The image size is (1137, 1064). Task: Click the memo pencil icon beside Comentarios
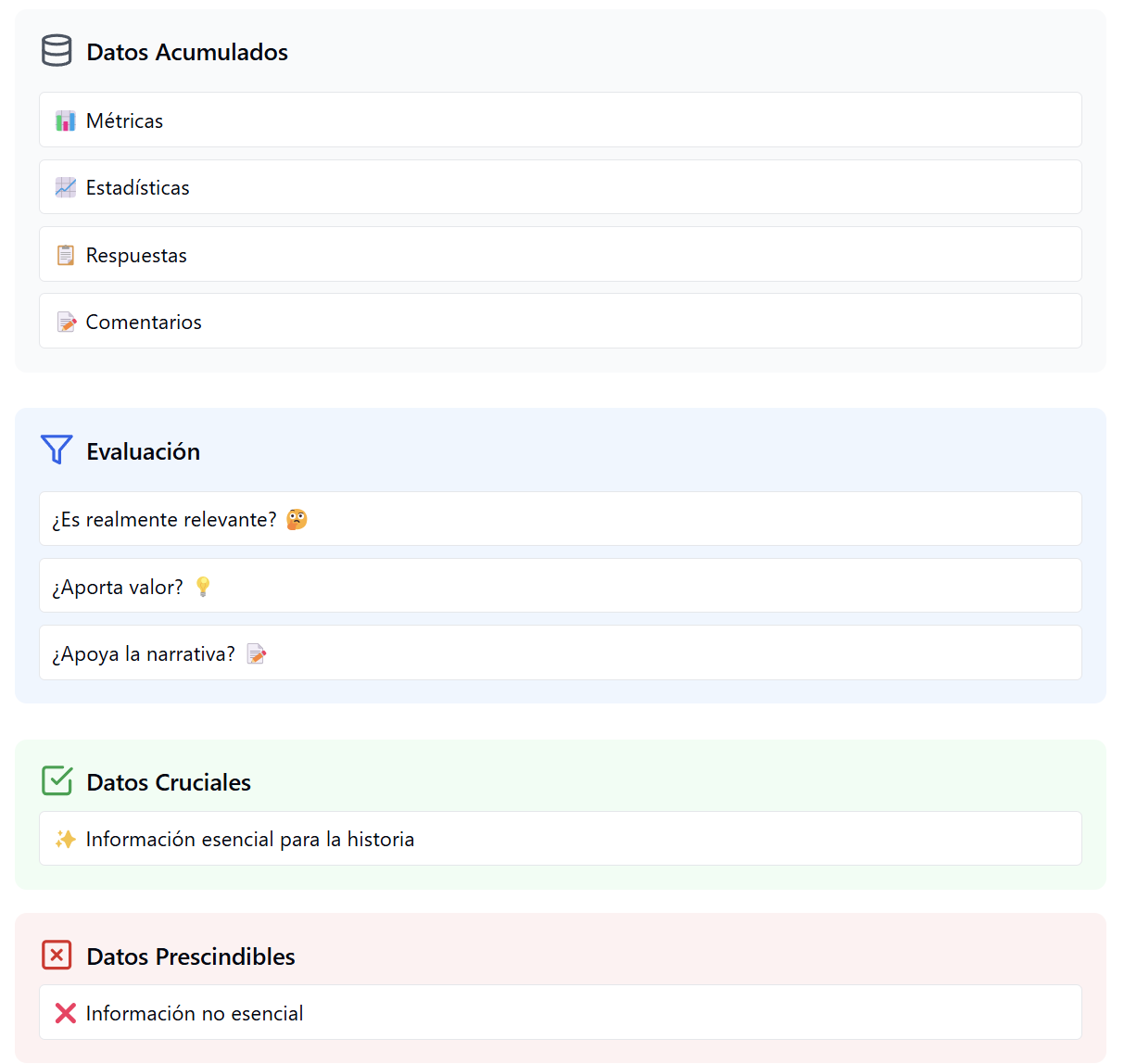tap(66, 323)
